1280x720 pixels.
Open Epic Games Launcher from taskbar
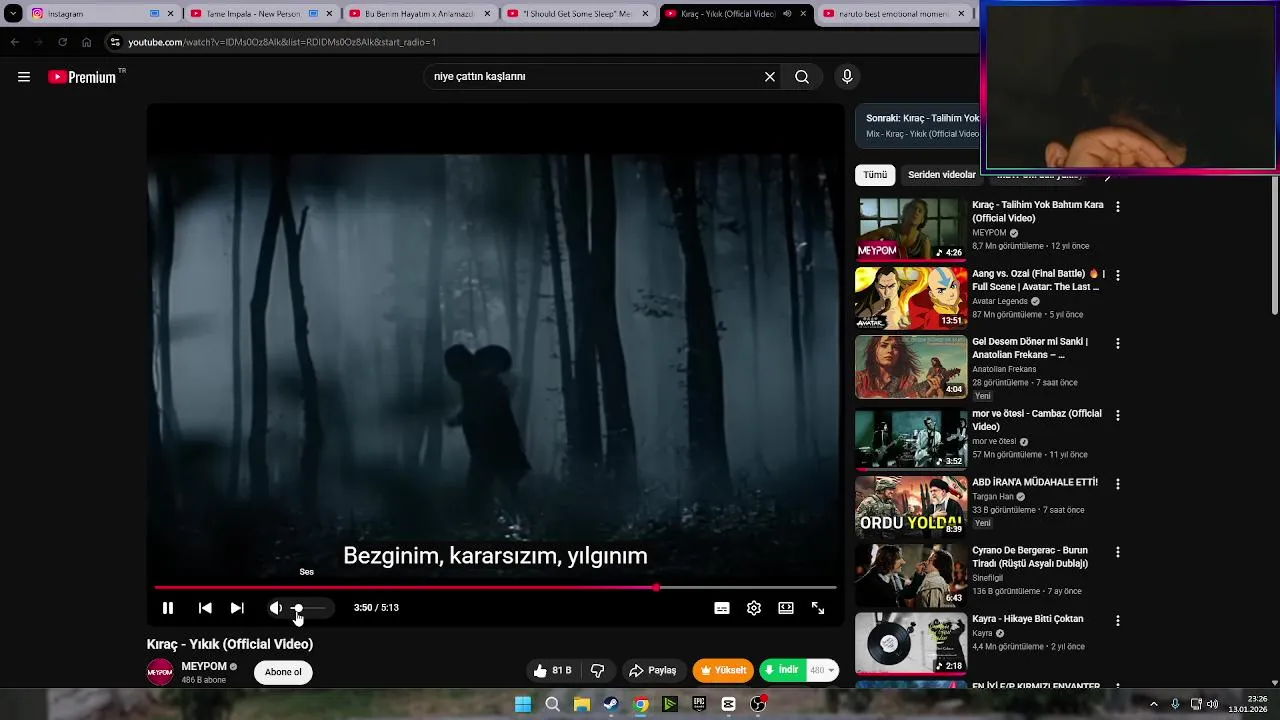pyautogui.click(x=699, y=704)
